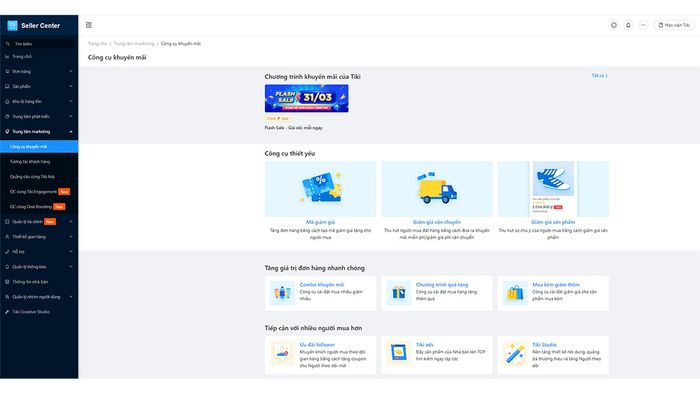Open the notification bell icon
Image resolution: width=700 pixels, height=394 pixels.
point(628,25)
